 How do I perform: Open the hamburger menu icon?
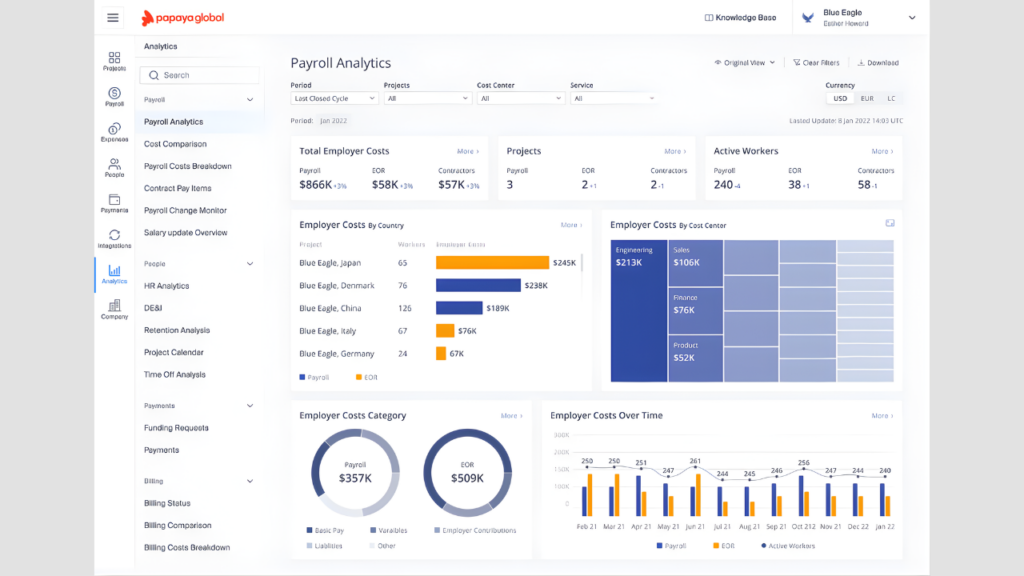(113, 18)
